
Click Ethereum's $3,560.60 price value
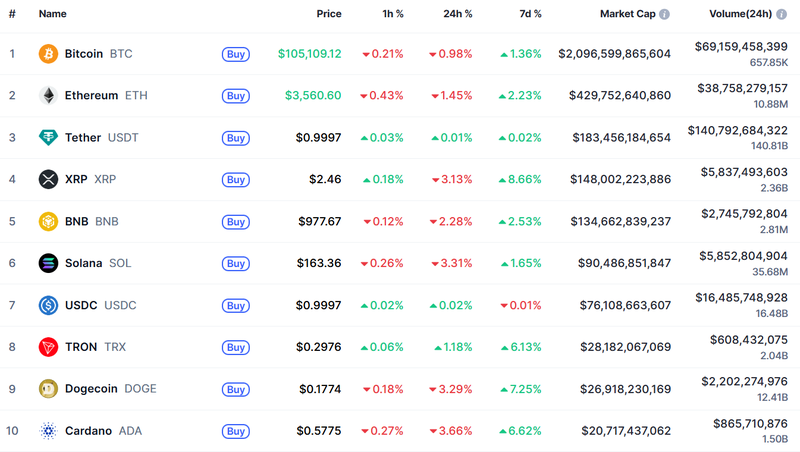pos(312,96)
